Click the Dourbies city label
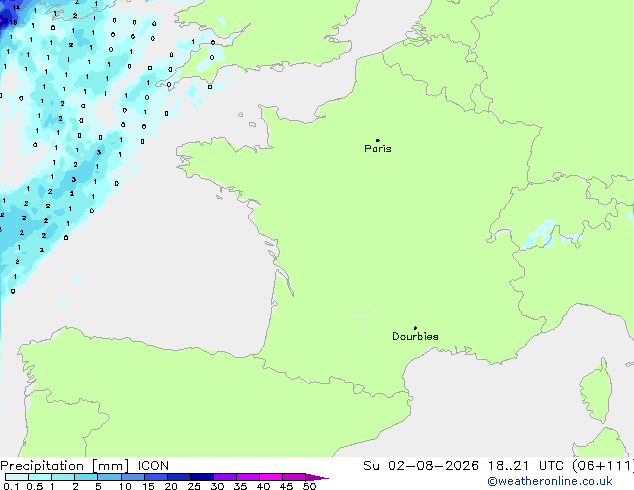 click(x=415, y=336)
